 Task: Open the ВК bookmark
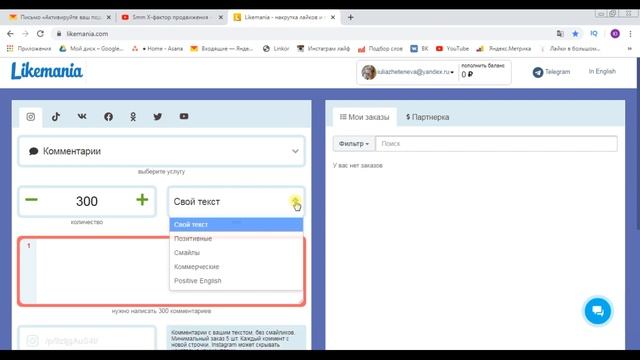(419, 49)
